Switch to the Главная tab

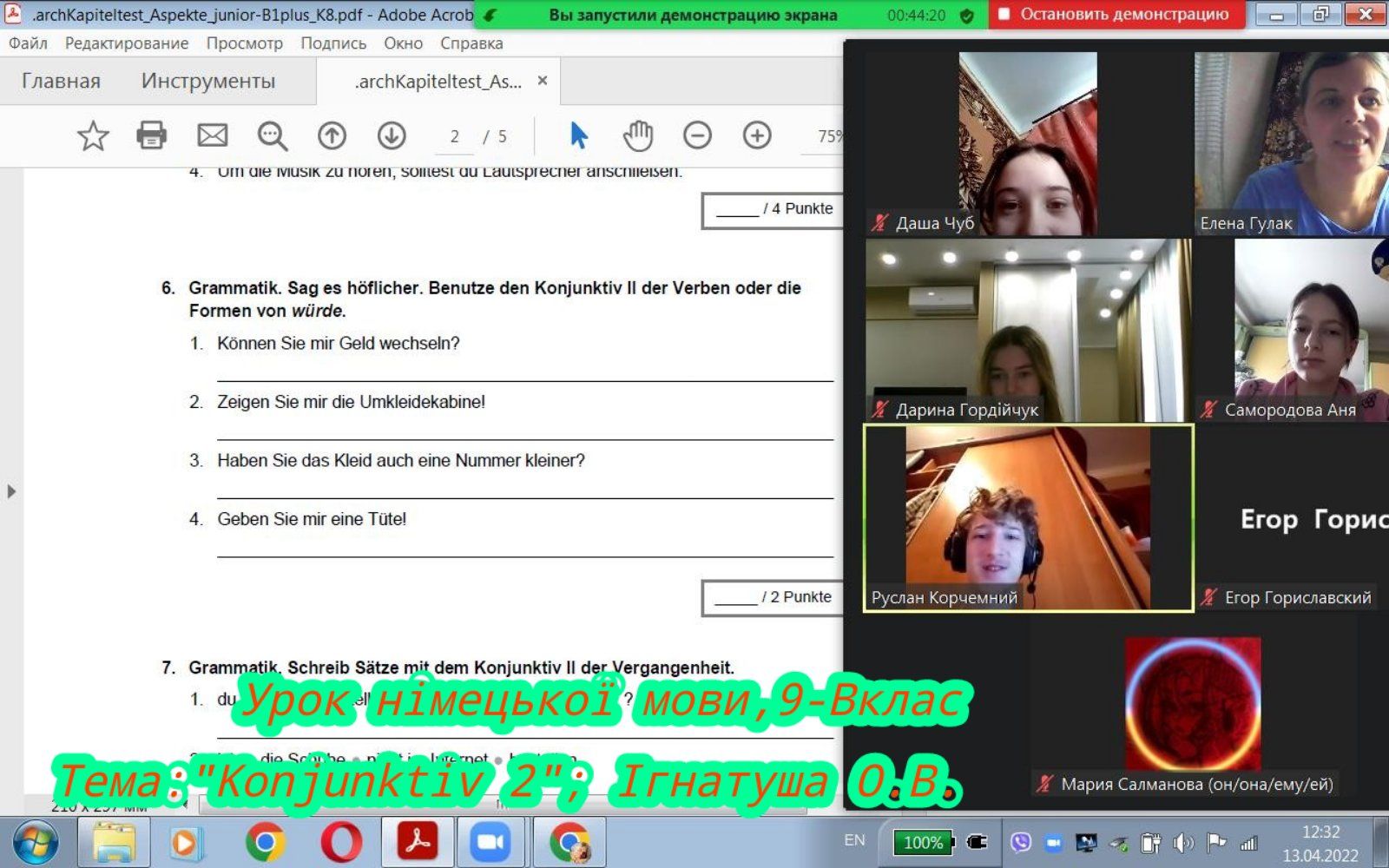pyautogui.click(x=61, y=81)
